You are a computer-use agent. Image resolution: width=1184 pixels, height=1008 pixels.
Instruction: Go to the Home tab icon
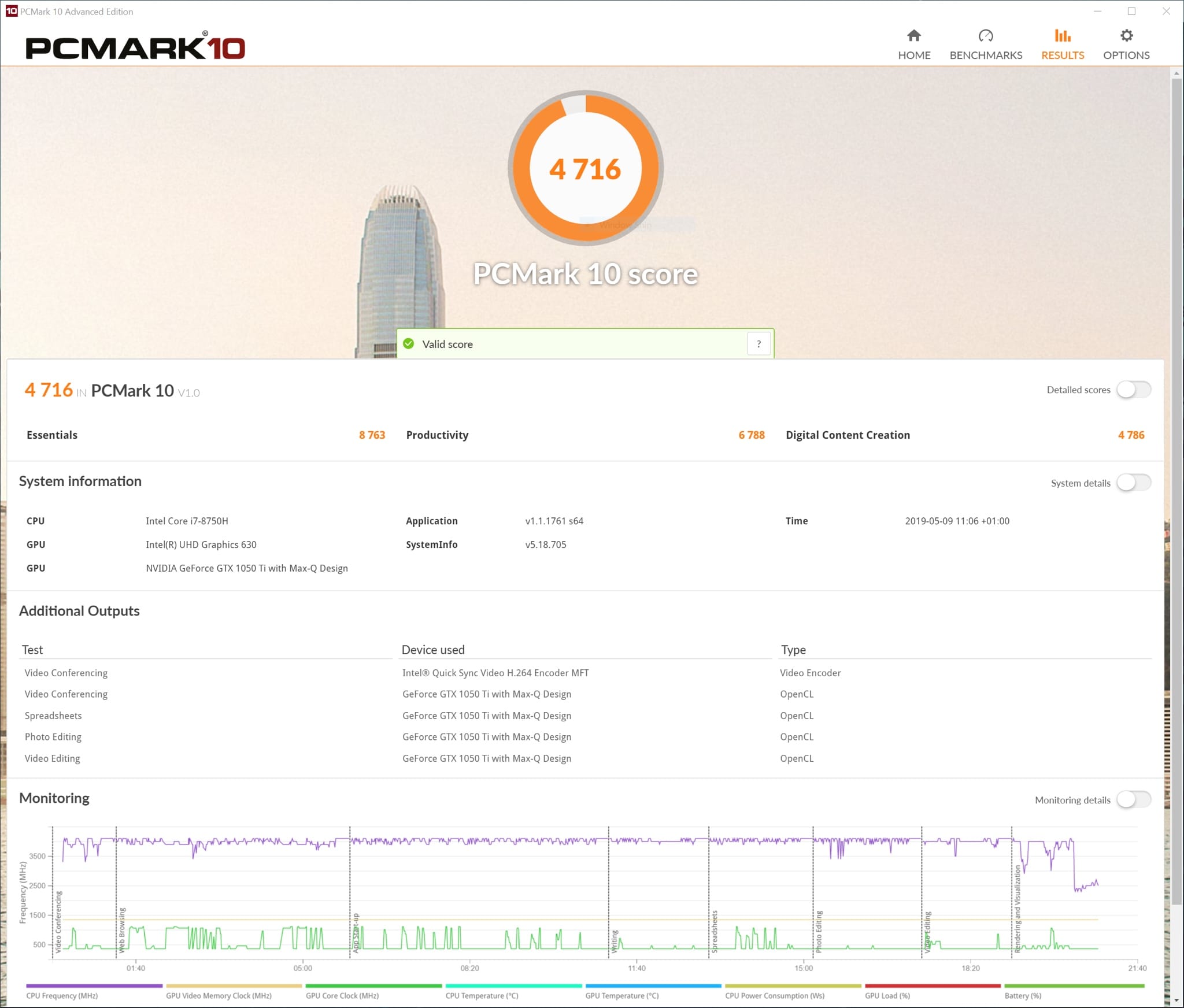pyautogui.click(x=913, y=36)
